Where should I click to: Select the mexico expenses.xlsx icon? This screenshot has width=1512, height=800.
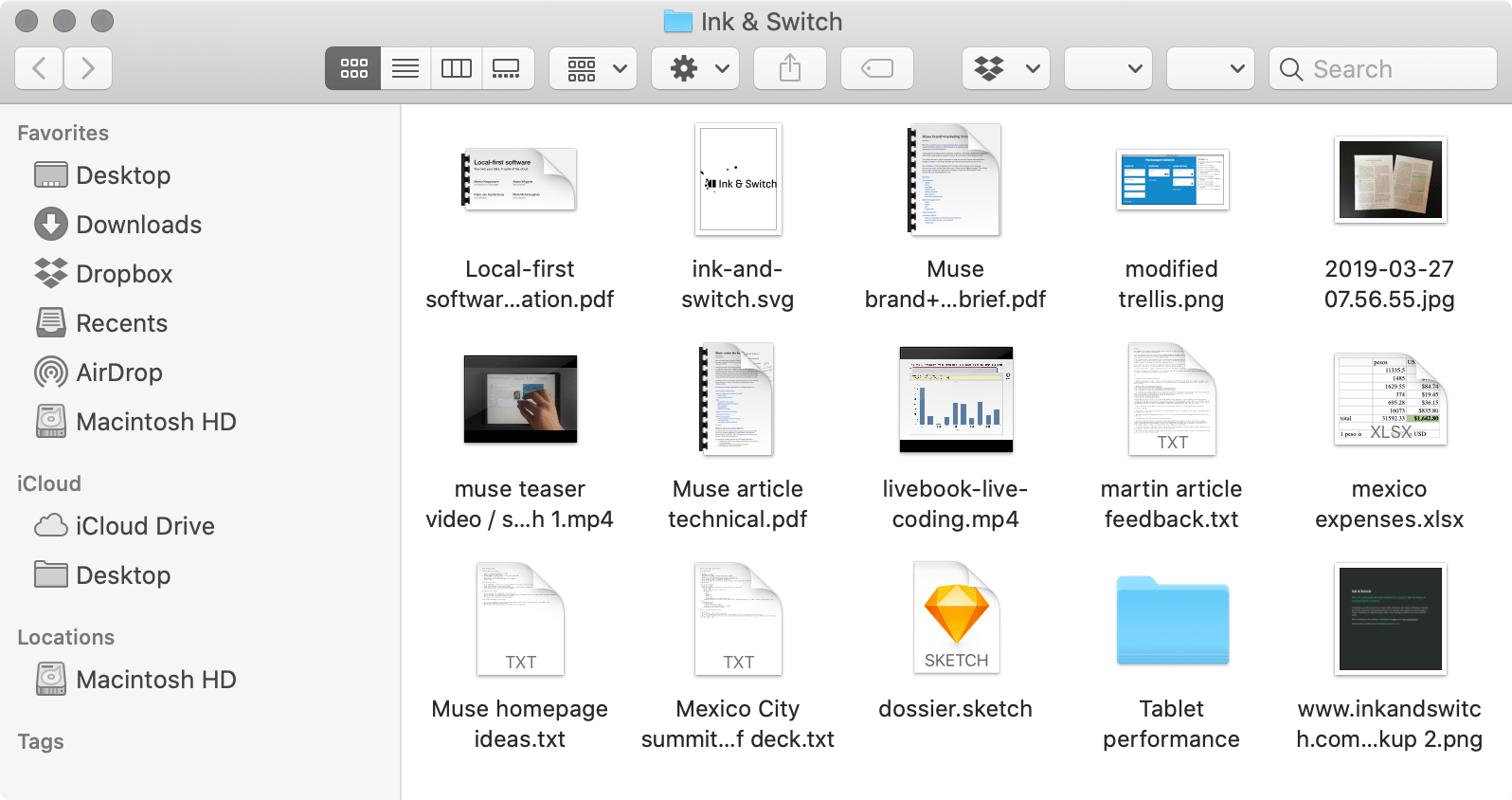pos(1390,399)
